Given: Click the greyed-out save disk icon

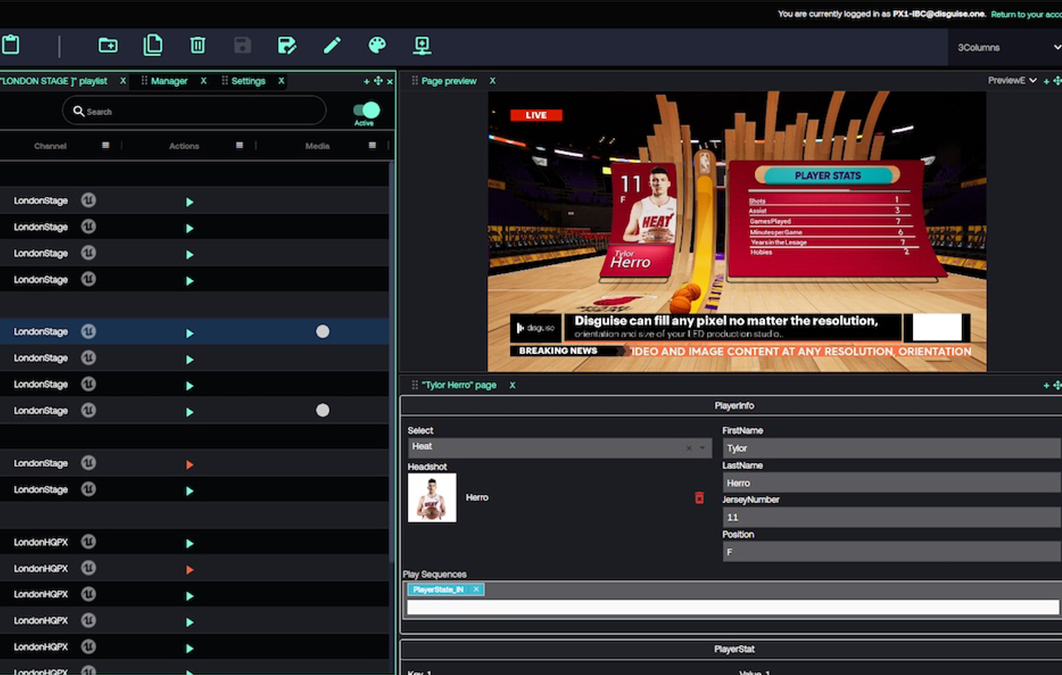Looking at the screenshot, I should (x=242, y=45).
